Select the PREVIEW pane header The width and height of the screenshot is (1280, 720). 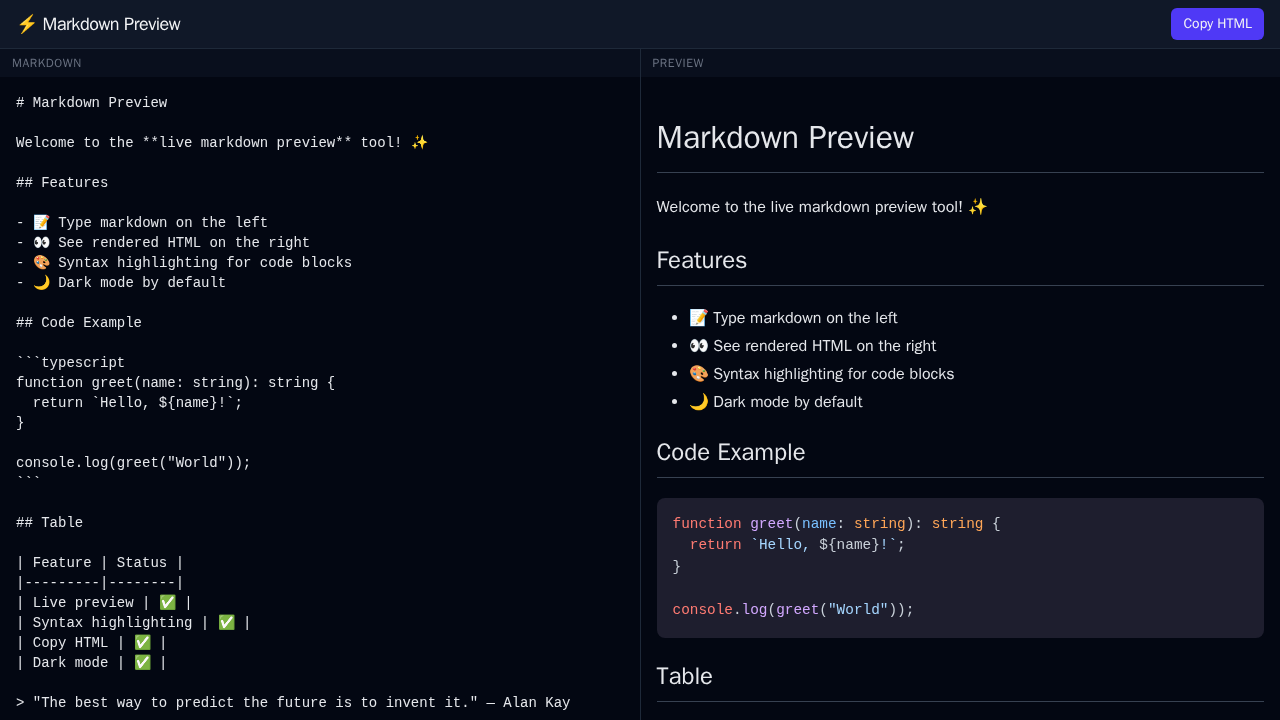coord(677,63)
